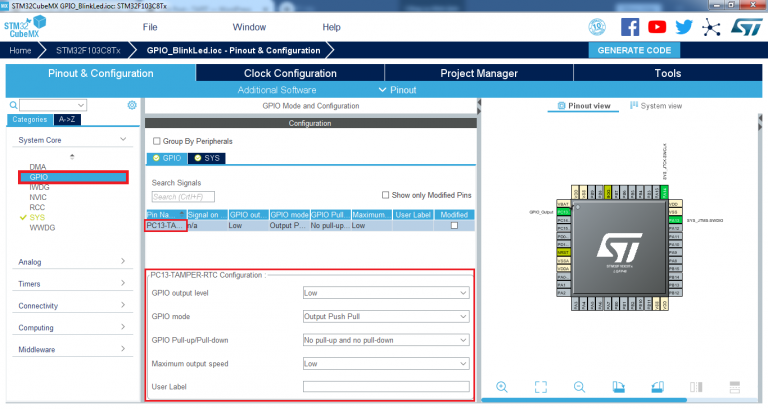Screen dimensions: 768x409
Task: Rotate the chip view clockwise
Action: tap(618, 386)
